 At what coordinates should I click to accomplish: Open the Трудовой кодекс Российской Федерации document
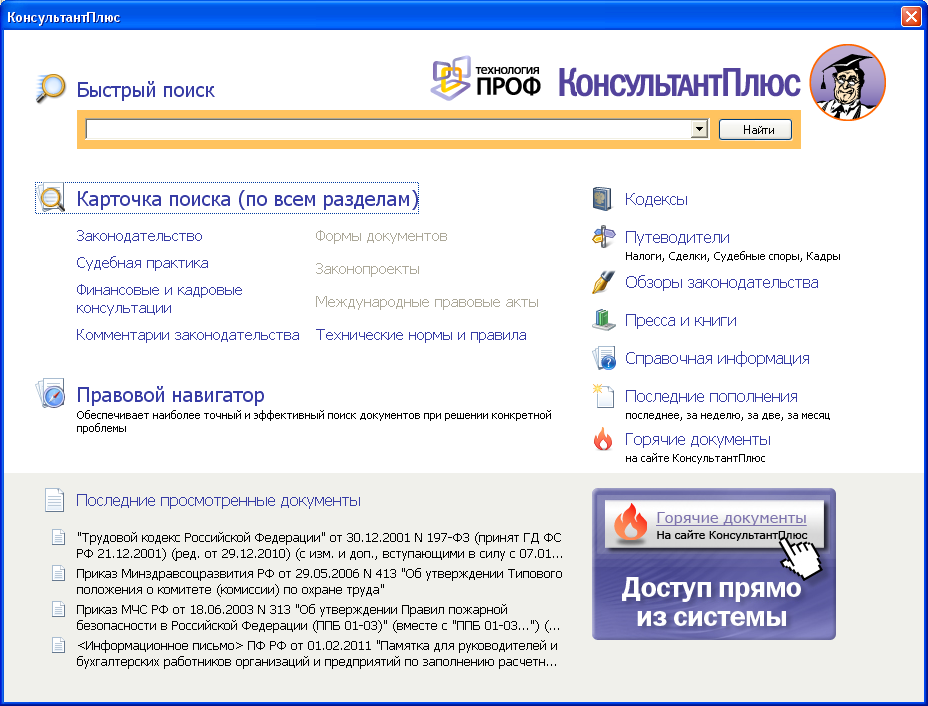tap(320, 545)
